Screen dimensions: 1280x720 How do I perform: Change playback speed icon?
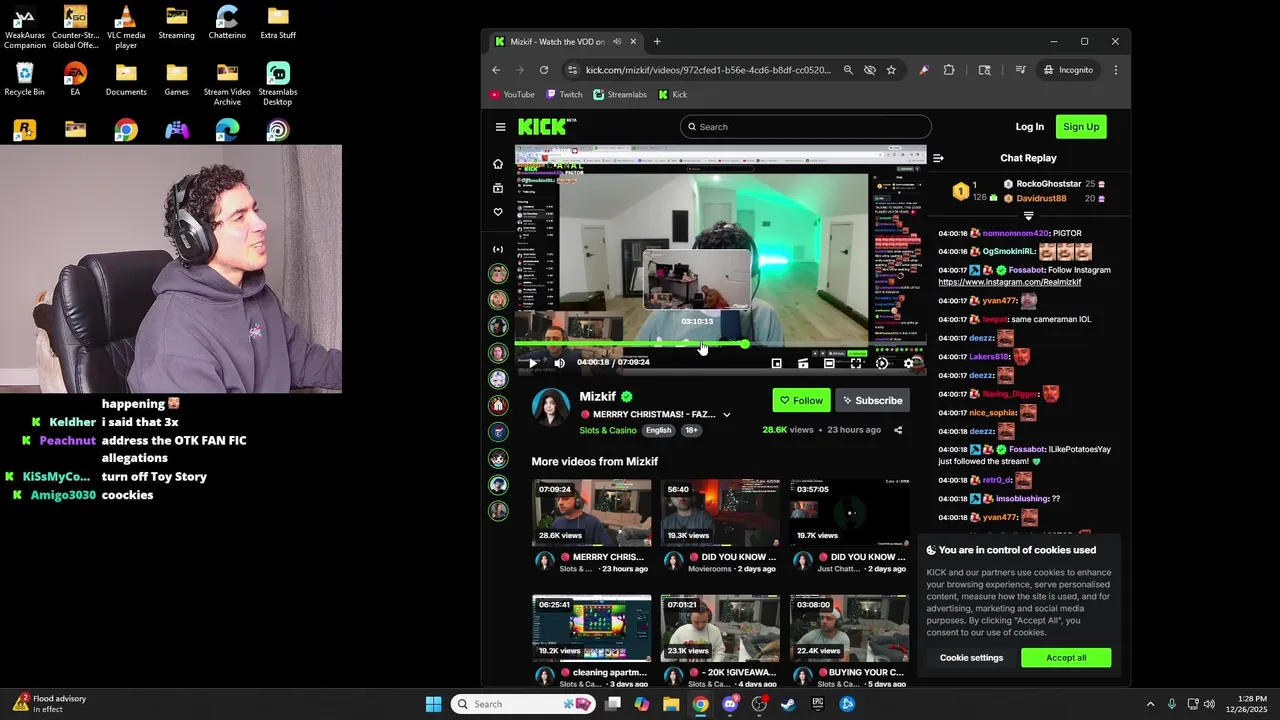point(882,363)
